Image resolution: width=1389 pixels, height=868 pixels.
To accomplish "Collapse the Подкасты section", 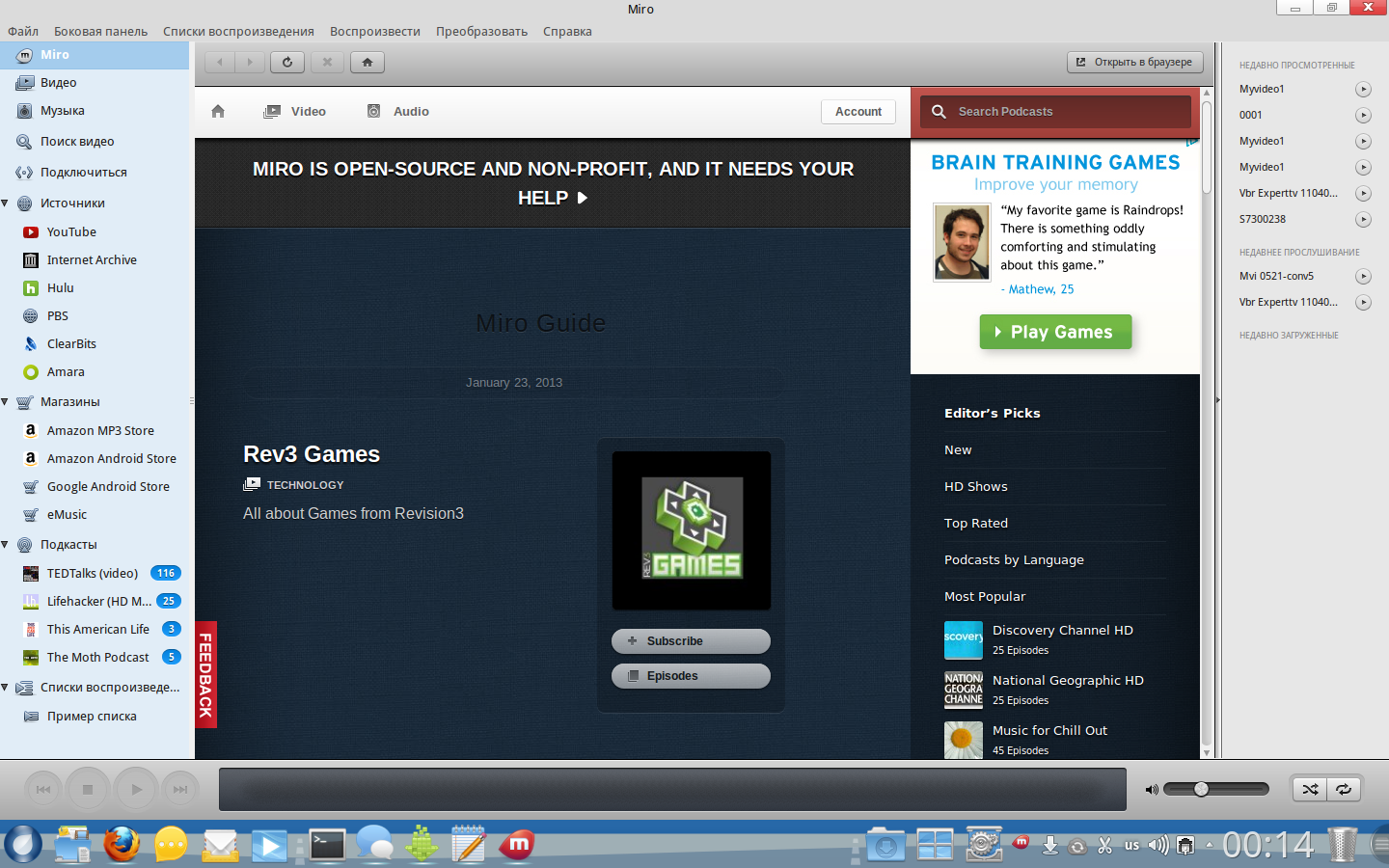I will click(x=5, y=545).
